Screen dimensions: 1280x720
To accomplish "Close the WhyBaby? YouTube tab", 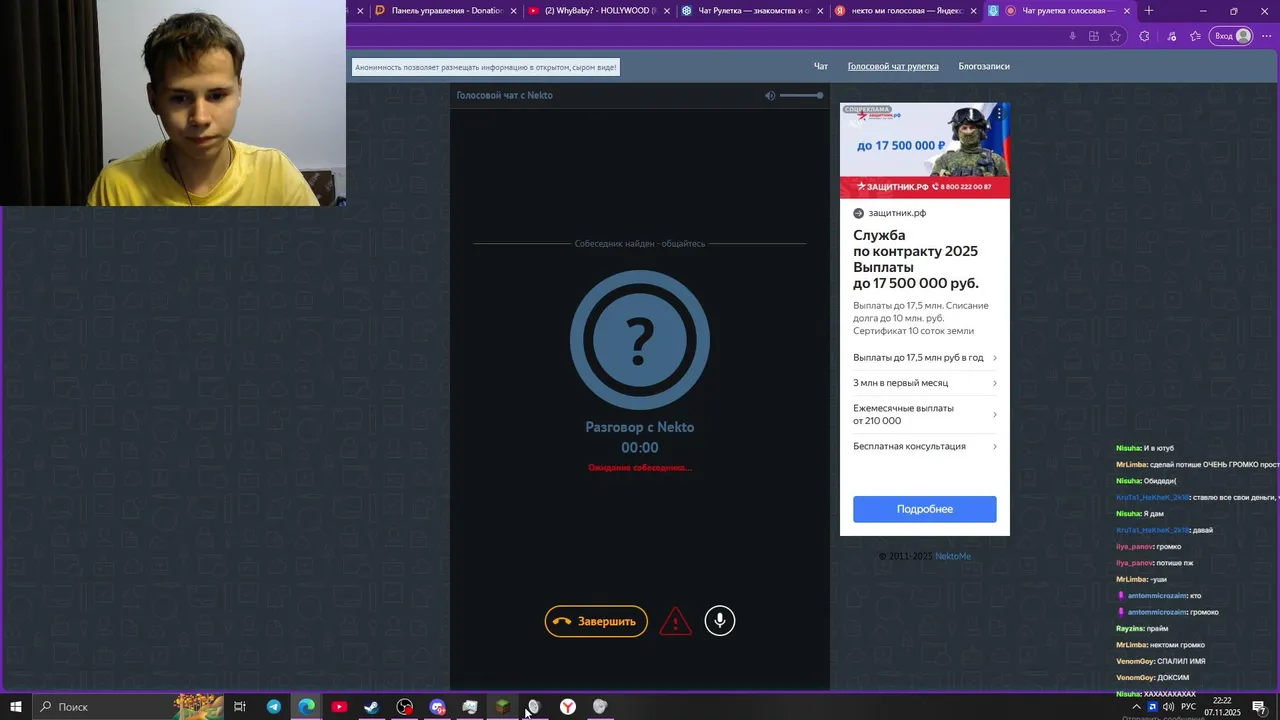I will (x=667, y=11).
